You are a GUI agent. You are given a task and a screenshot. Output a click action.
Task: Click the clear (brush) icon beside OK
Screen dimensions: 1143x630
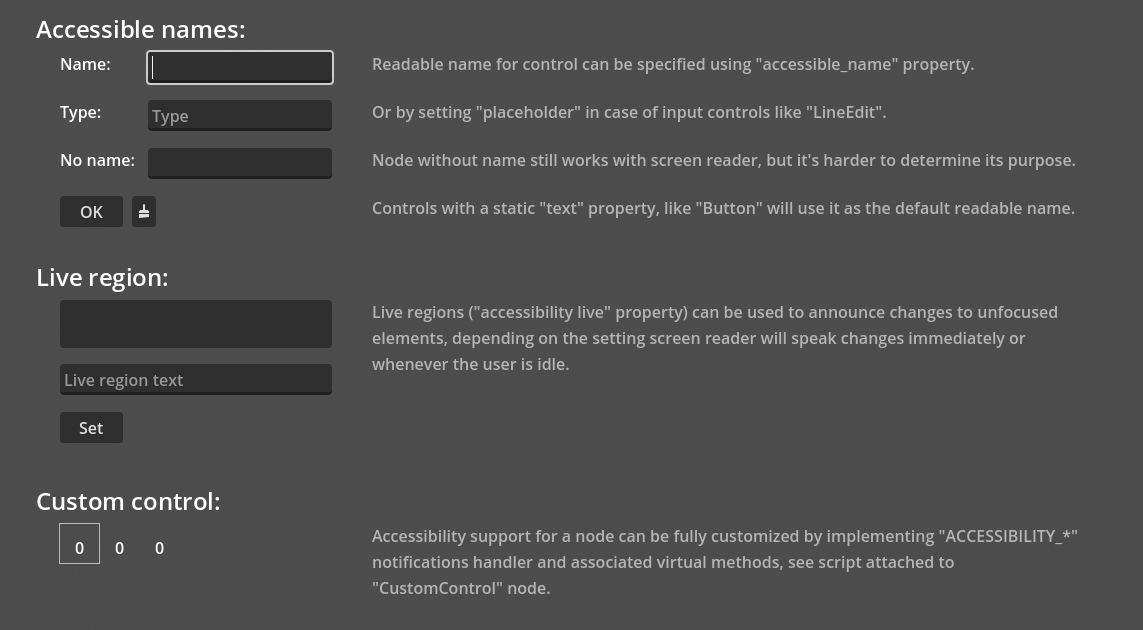[x=144, y=211]
